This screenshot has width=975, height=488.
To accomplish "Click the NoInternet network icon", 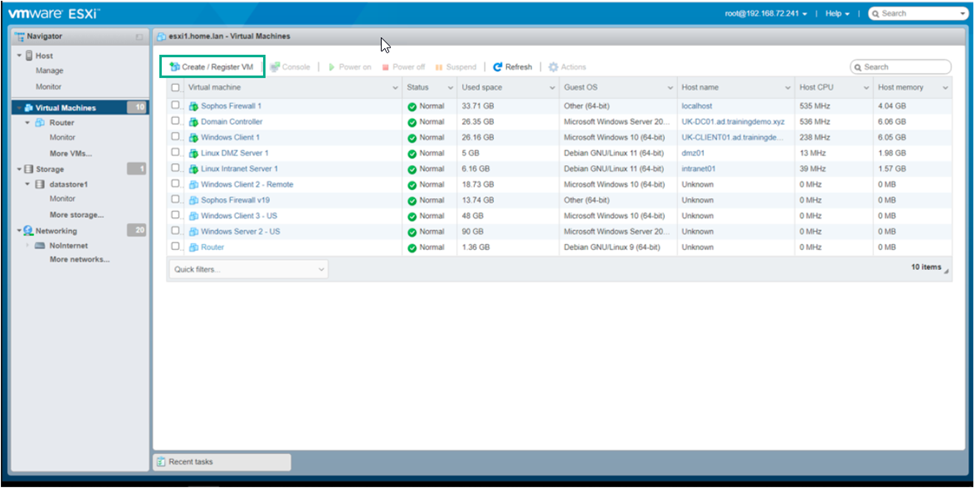I will [x=40, y=246].
